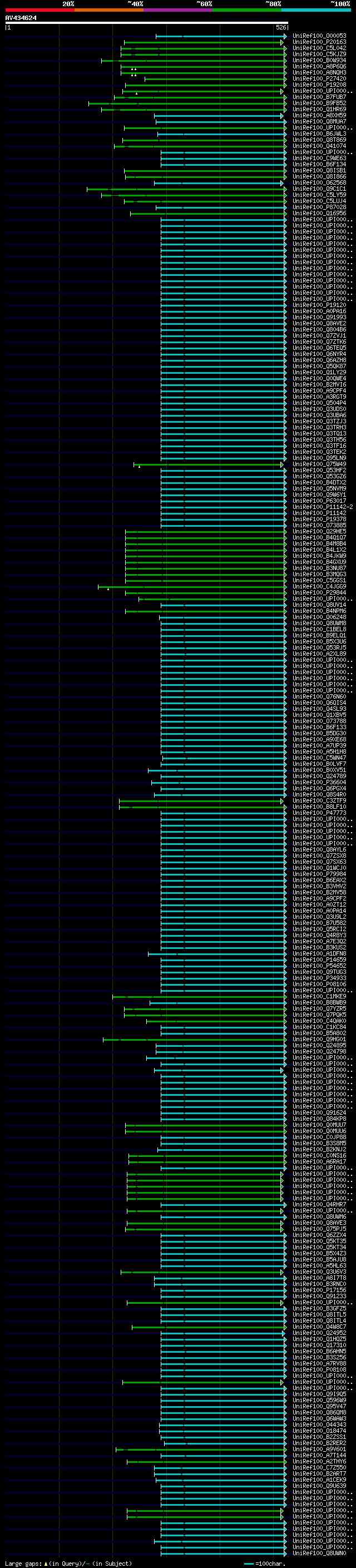
Task: Select hit label UniRef100_P87028
Action: pyautogui.click(x=319, y=207)
